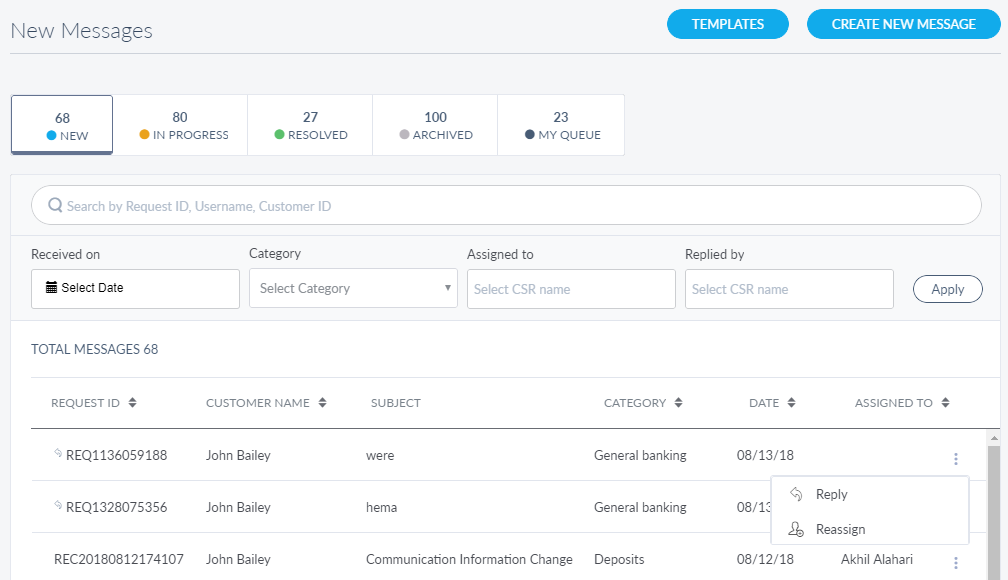Sort messages by Customer Name arrows
The image size is (1008, 580).
(323, 403)
